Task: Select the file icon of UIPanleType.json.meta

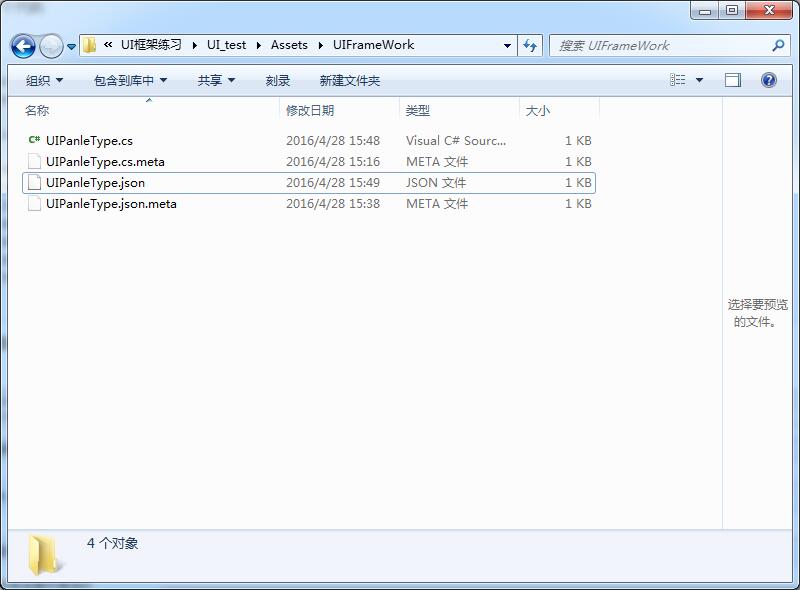Action: point(34,203)
